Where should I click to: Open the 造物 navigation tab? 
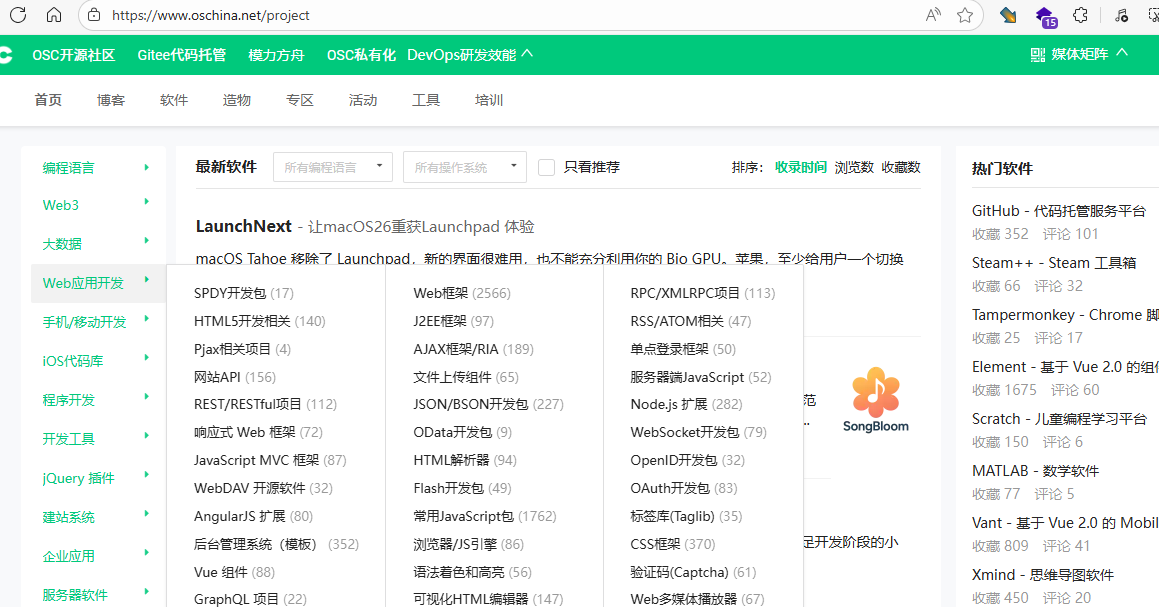(x=237, y=100)
